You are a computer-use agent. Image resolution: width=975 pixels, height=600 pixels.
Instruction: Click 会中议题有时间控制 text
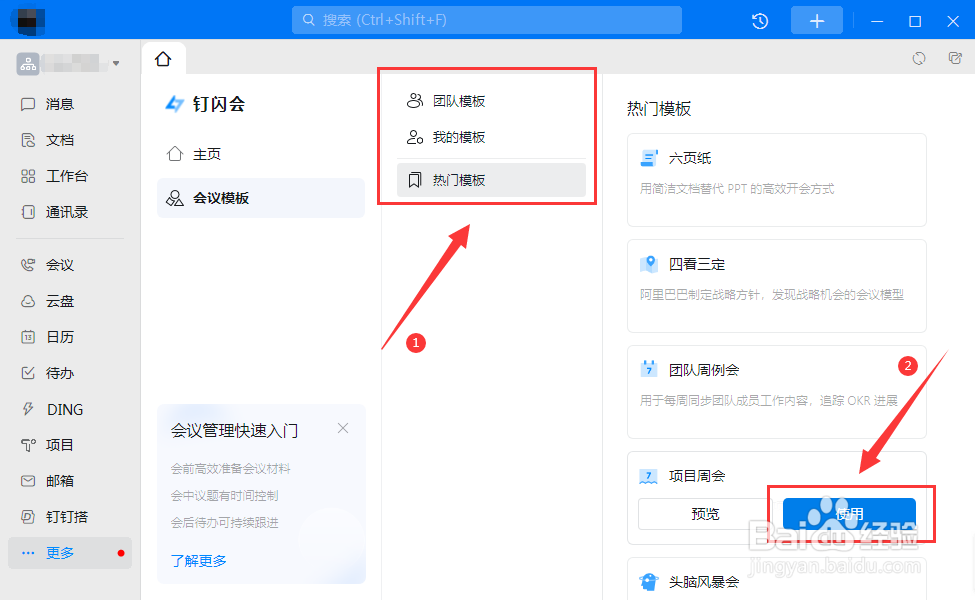coord(224,496)
